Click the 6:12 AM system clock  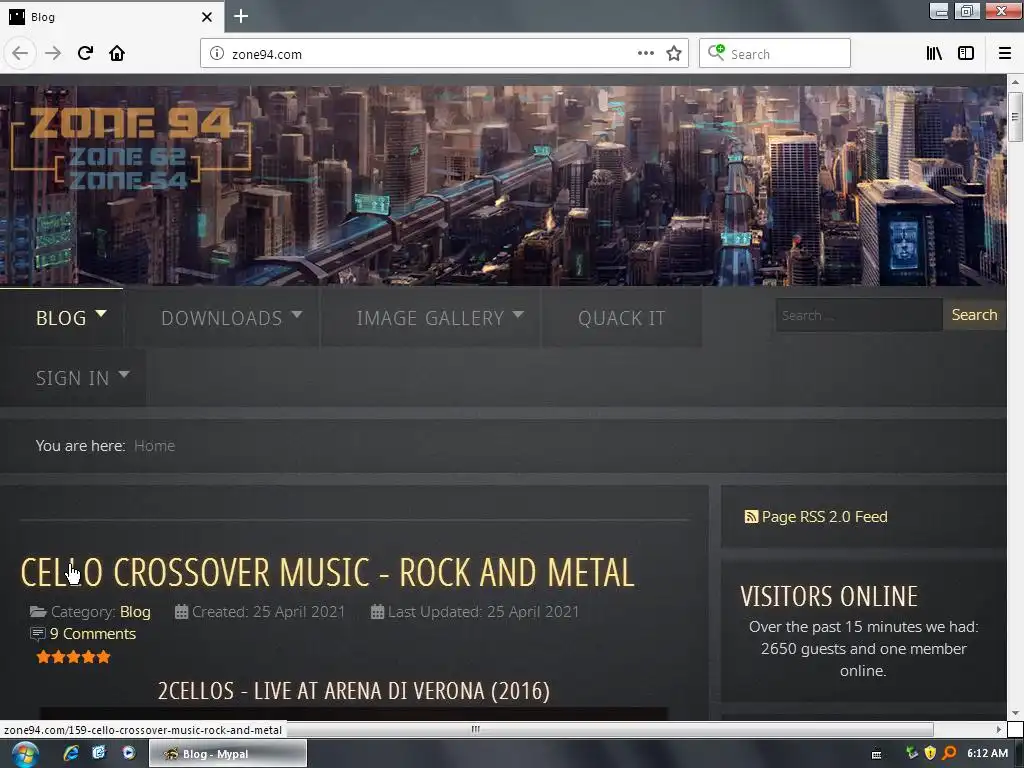point(987,753)
